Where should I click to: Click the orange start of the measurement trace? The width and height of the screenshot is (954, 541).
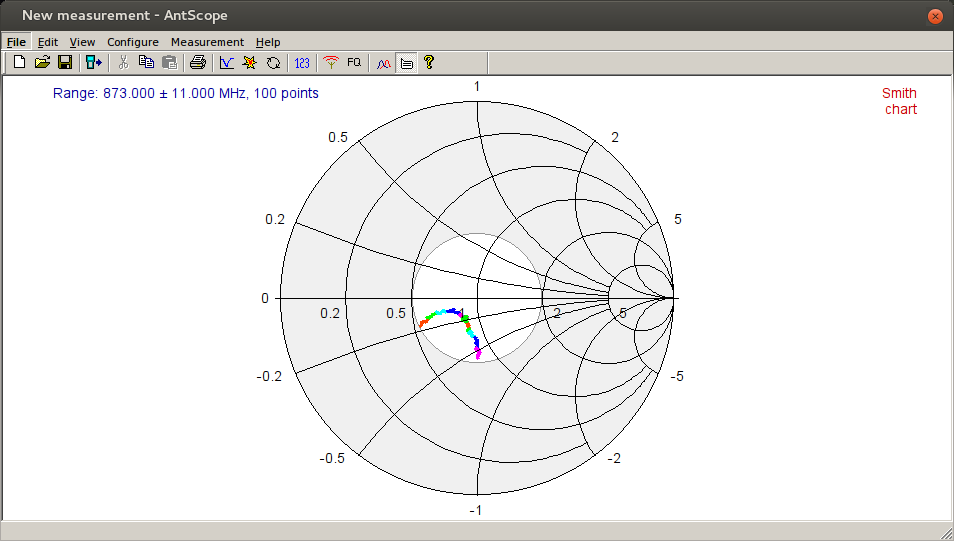tap(422, 323)
